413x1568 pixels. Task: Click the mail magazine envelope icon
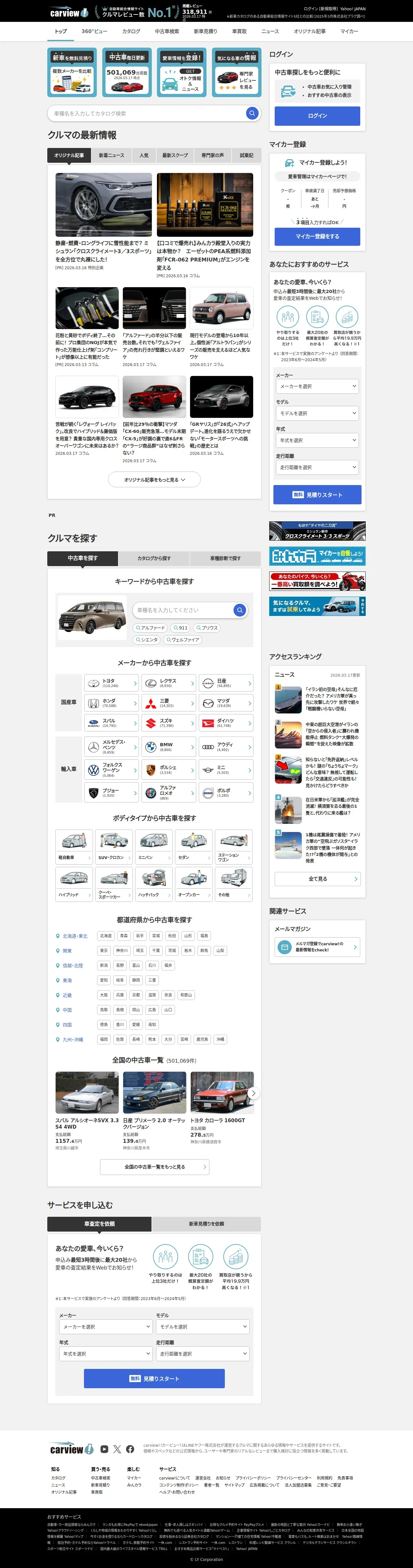(x=284, y=947)
